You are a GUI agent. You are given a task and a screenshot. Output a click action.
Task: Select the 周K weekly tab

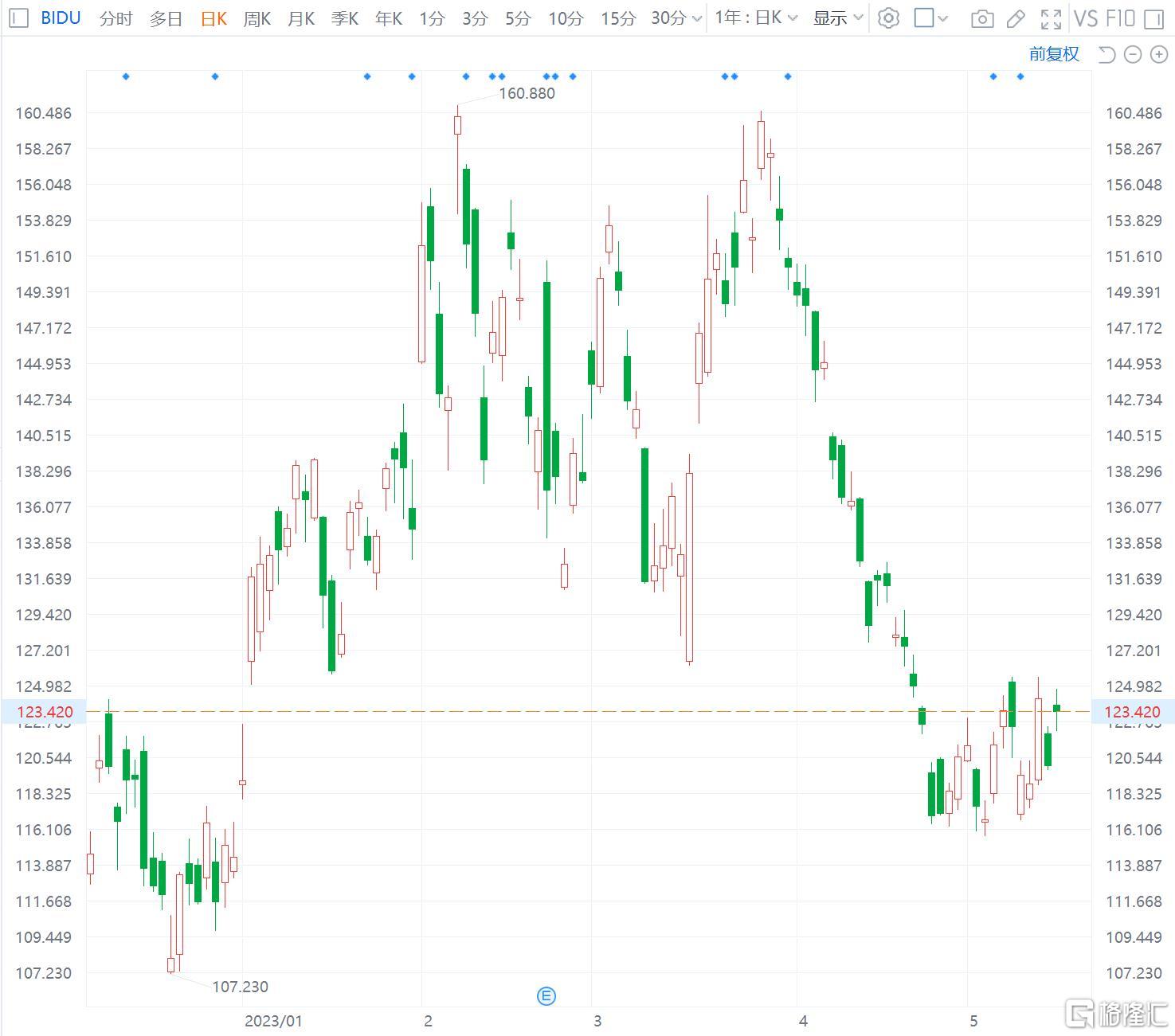click(x=257, y=18)
